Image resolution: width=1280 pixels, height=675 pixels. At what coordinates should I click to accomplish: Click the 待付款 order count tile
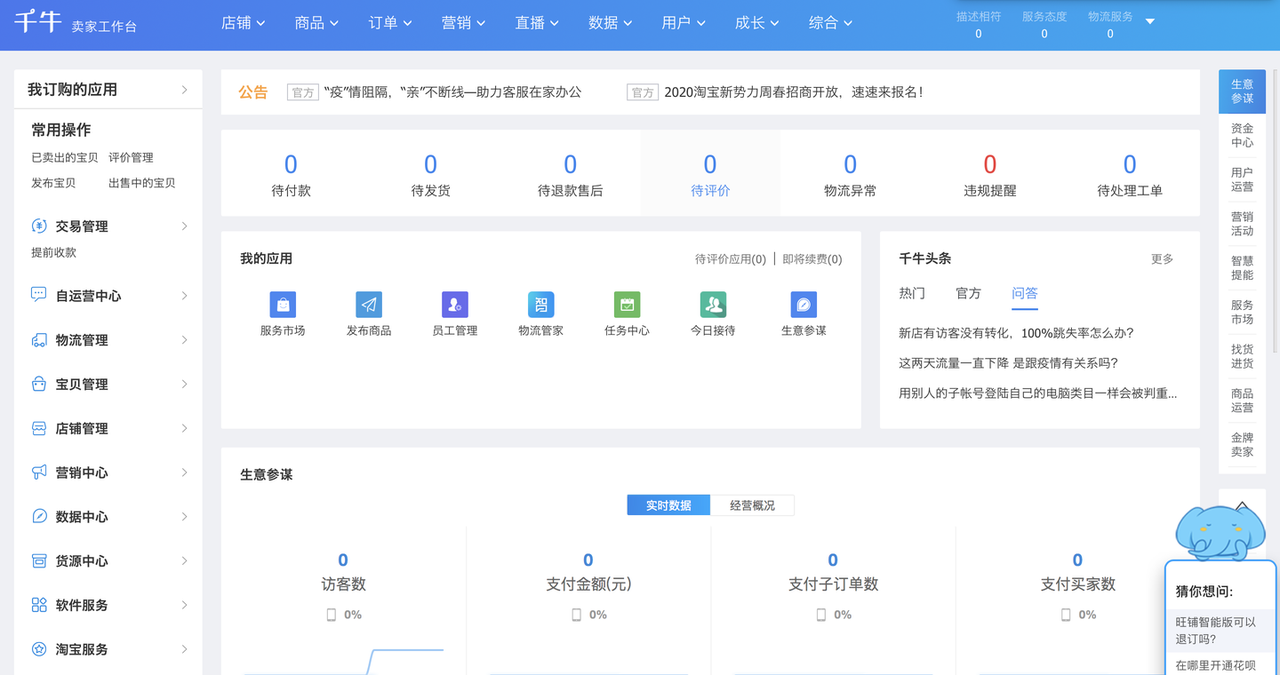(x=290, y=174)
